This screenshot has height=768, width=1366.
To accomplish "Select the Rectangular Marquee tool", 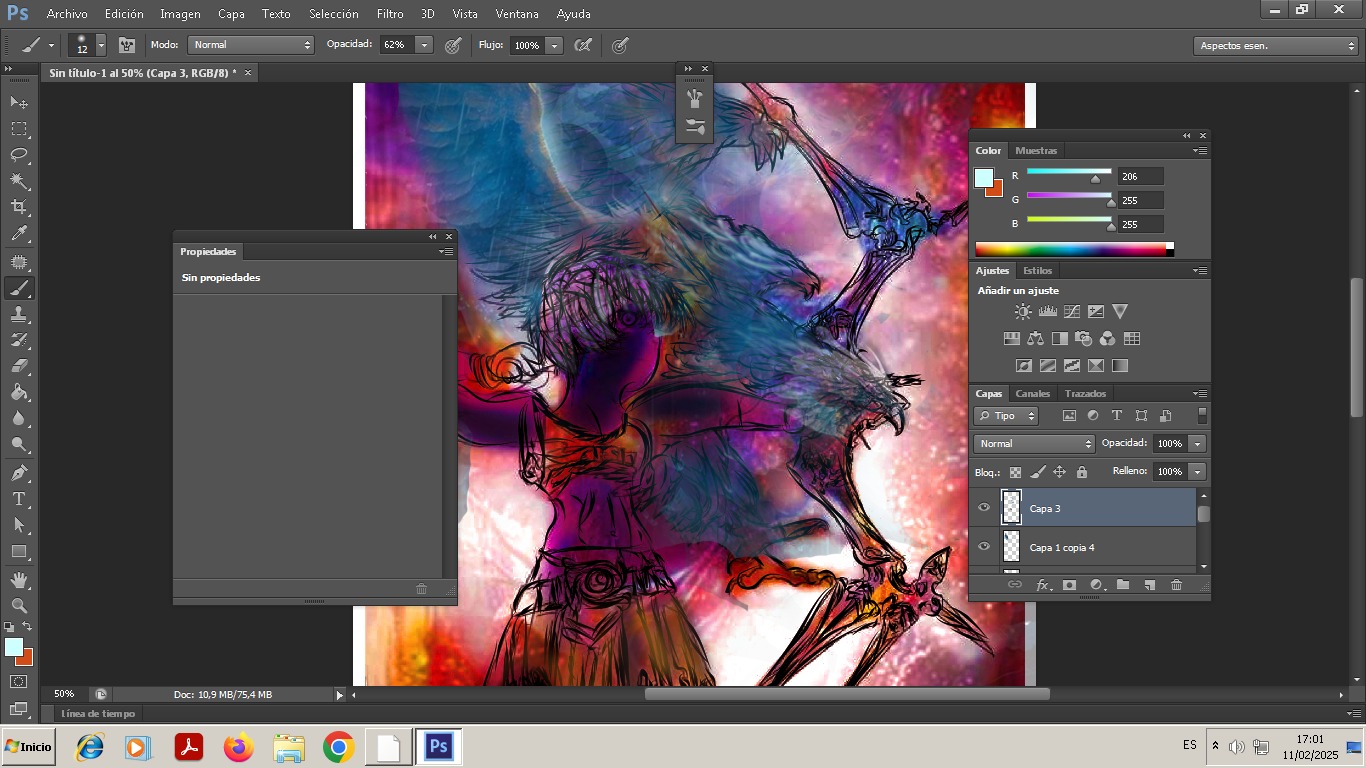I will [x=19, y=128].
